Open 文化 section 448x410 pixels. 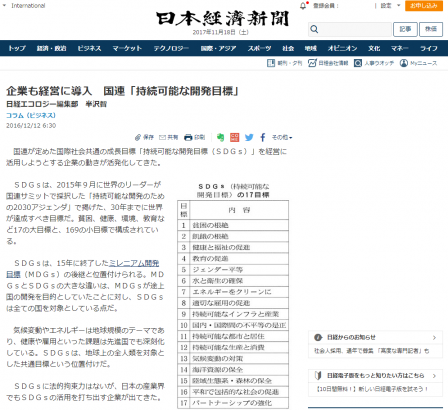pyautogui.click(x=374, y=48)
